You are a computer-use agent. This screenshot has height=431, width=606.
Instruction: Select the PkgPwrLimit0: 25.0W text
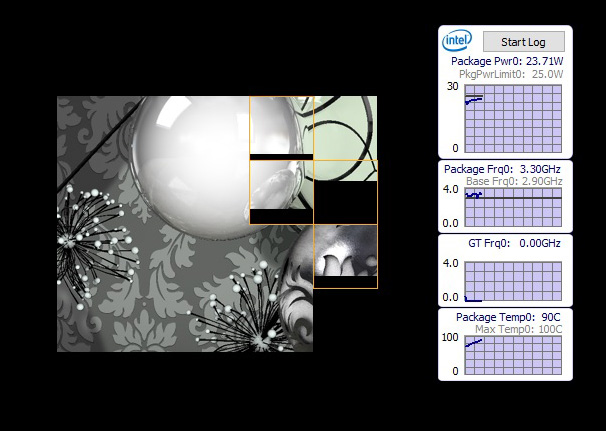pos(511,74)
